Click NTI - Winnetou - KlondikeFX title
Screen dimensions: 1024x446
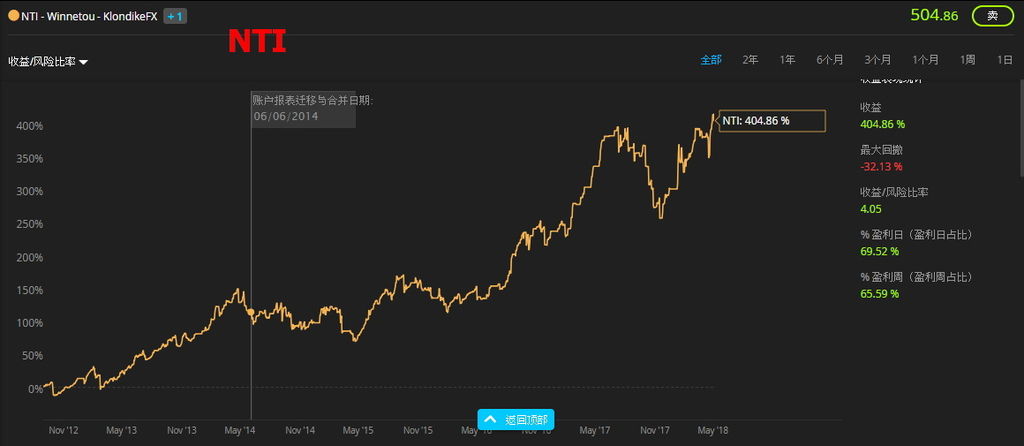coord(89,16)
